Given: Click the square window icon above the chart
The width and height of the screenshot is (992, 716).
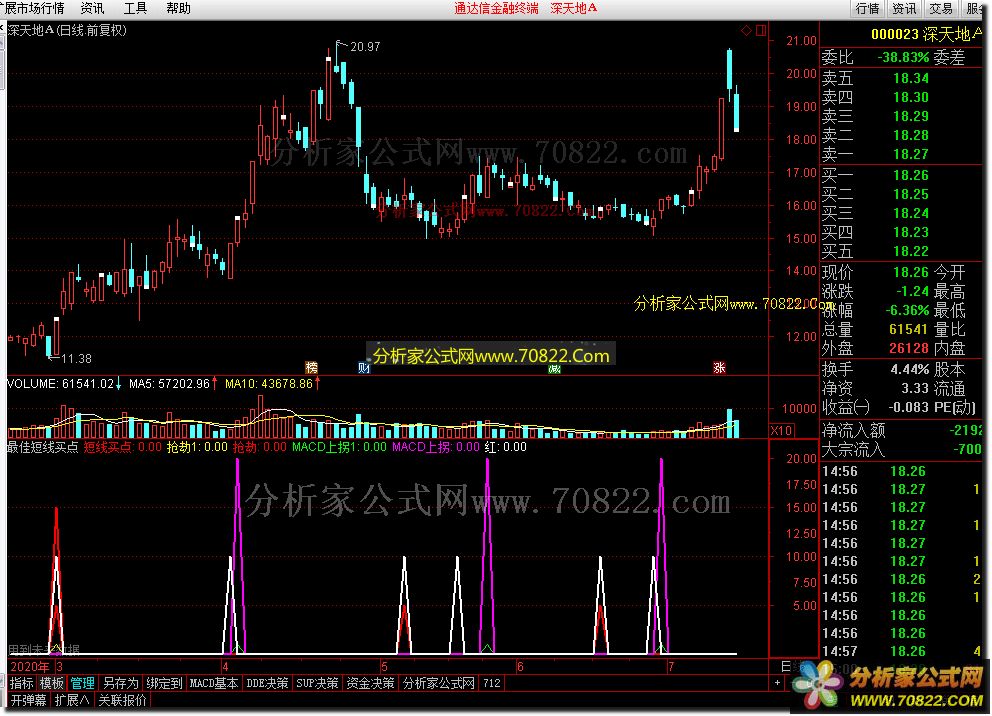Looking at the screenshot, I should 760,30.
